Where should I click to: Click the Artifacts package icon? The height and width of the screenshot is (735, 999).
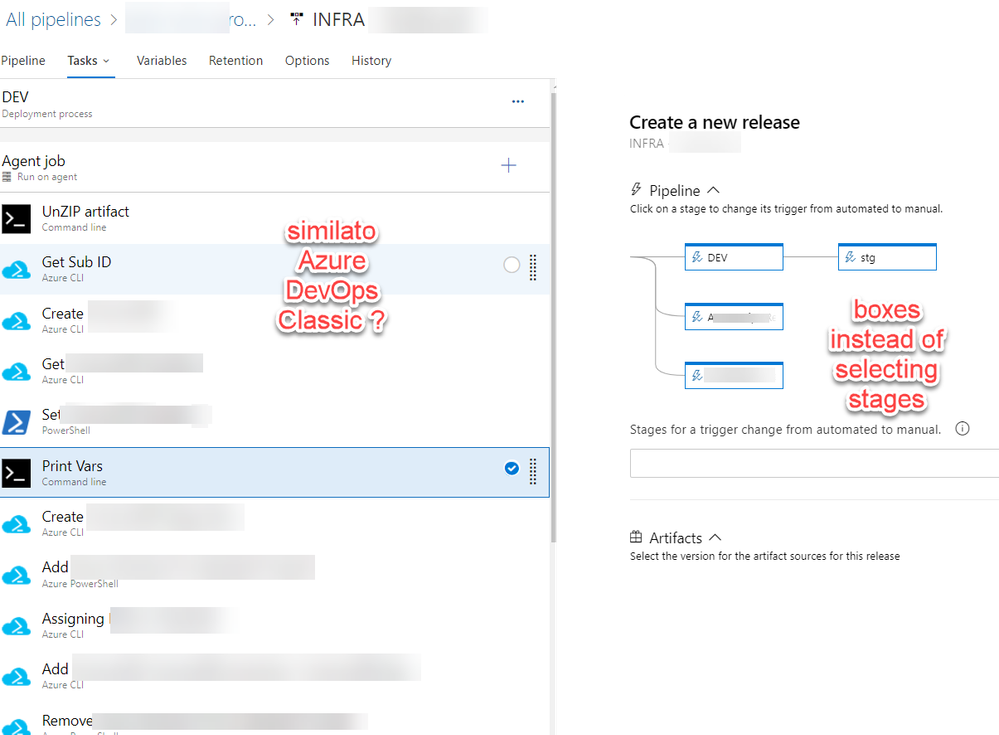point(636,536)
